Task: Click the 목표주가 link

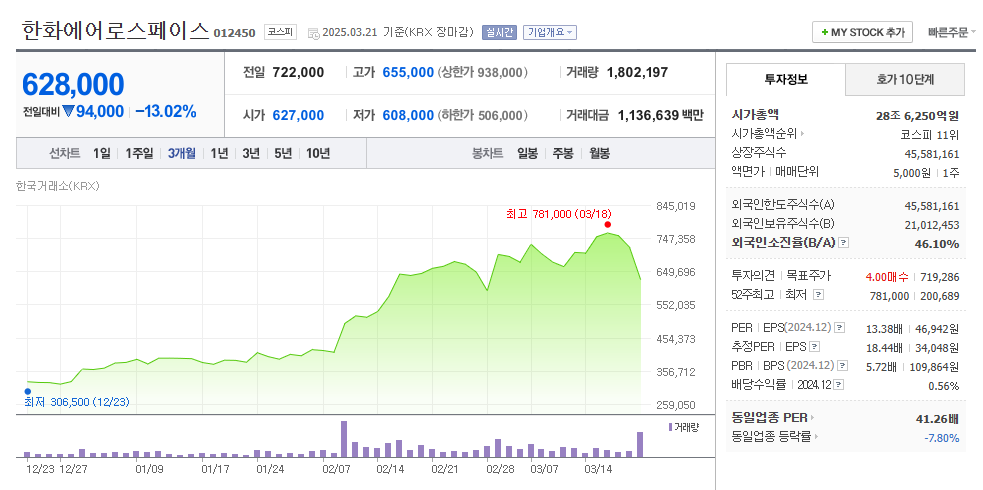Action: [x=809, y=276]
